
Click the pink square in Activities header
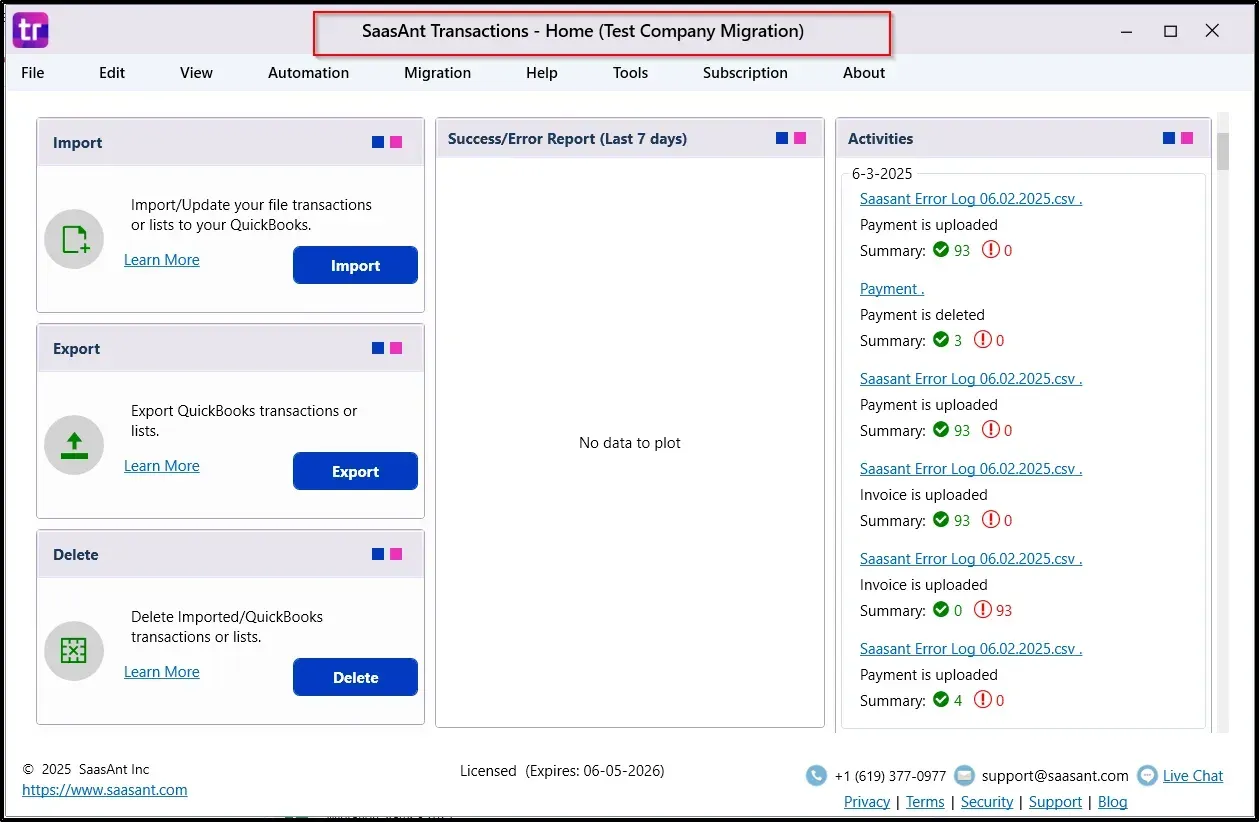(x=1187, y=138)
